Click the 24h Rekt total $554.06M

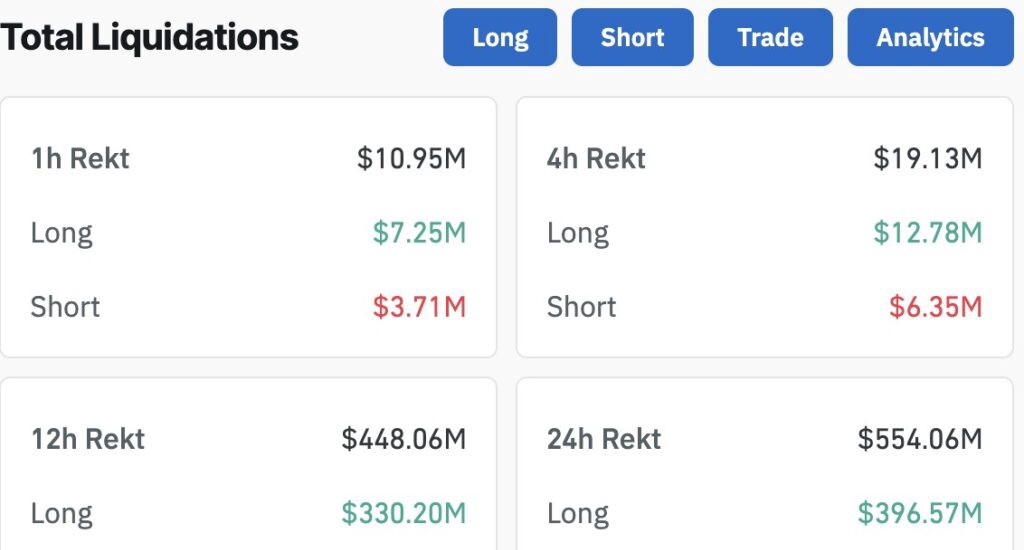[x=919, y=439]
